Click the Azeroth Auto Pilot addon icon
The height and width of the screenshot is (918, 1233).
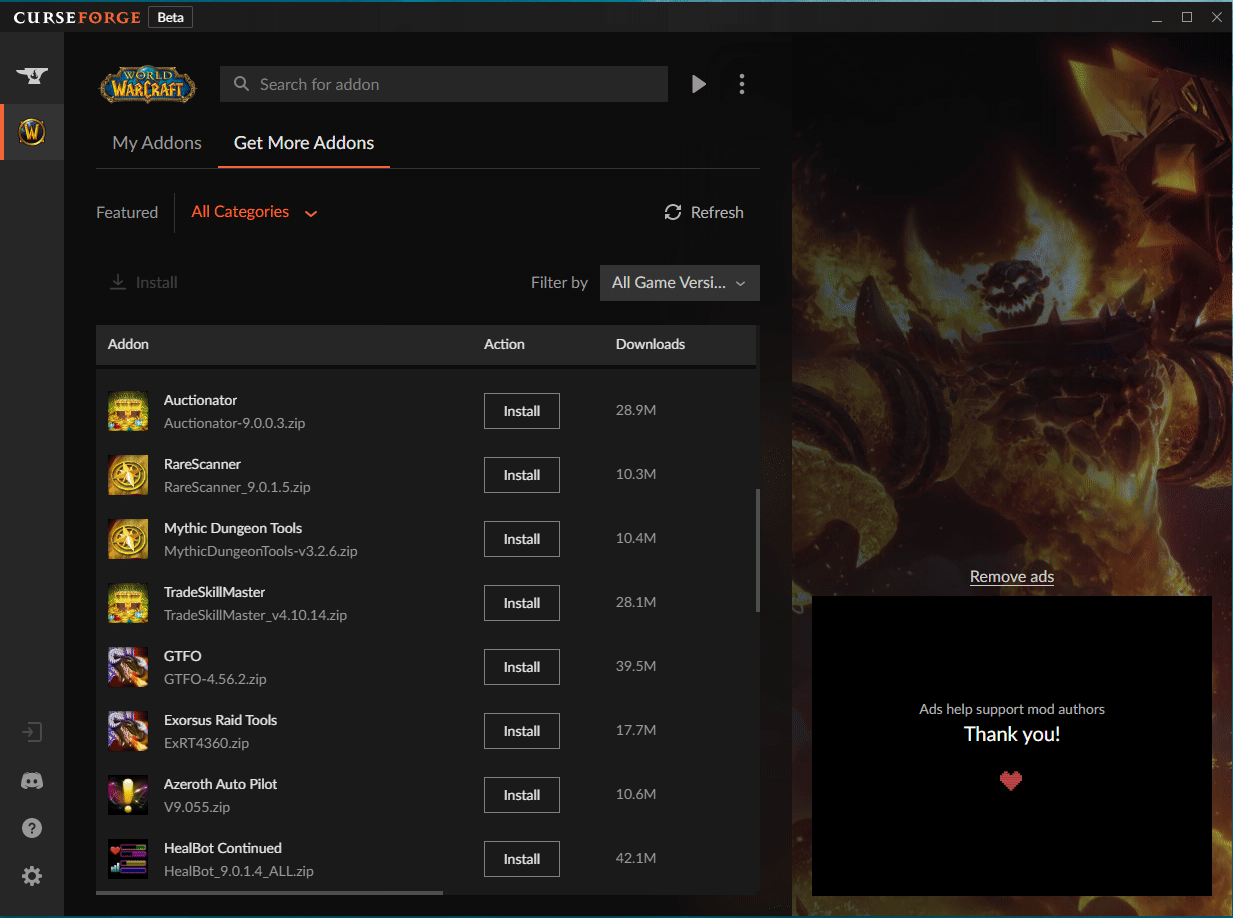click(x=128, y=795)
